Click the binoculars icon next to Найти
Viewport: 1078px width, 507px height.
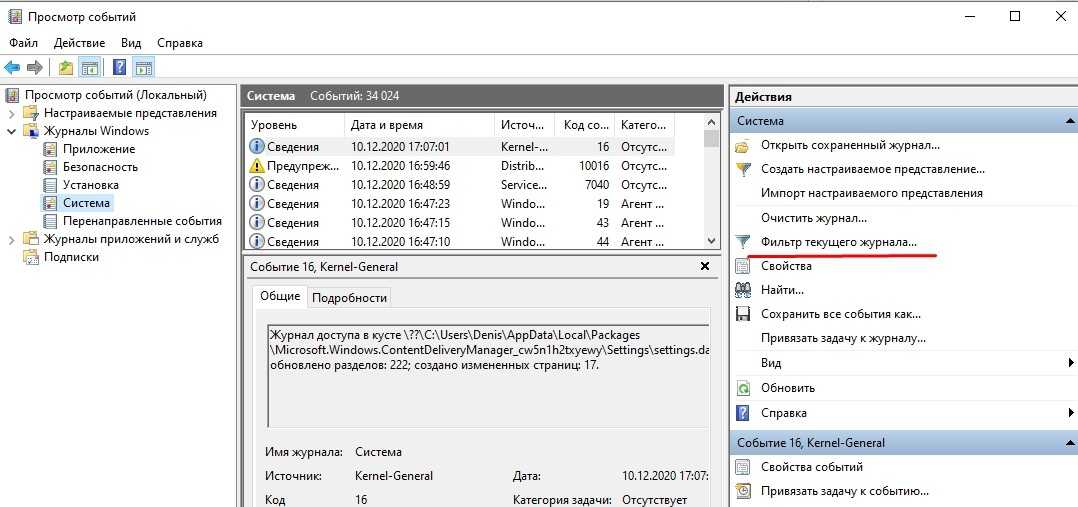[743, 290]
